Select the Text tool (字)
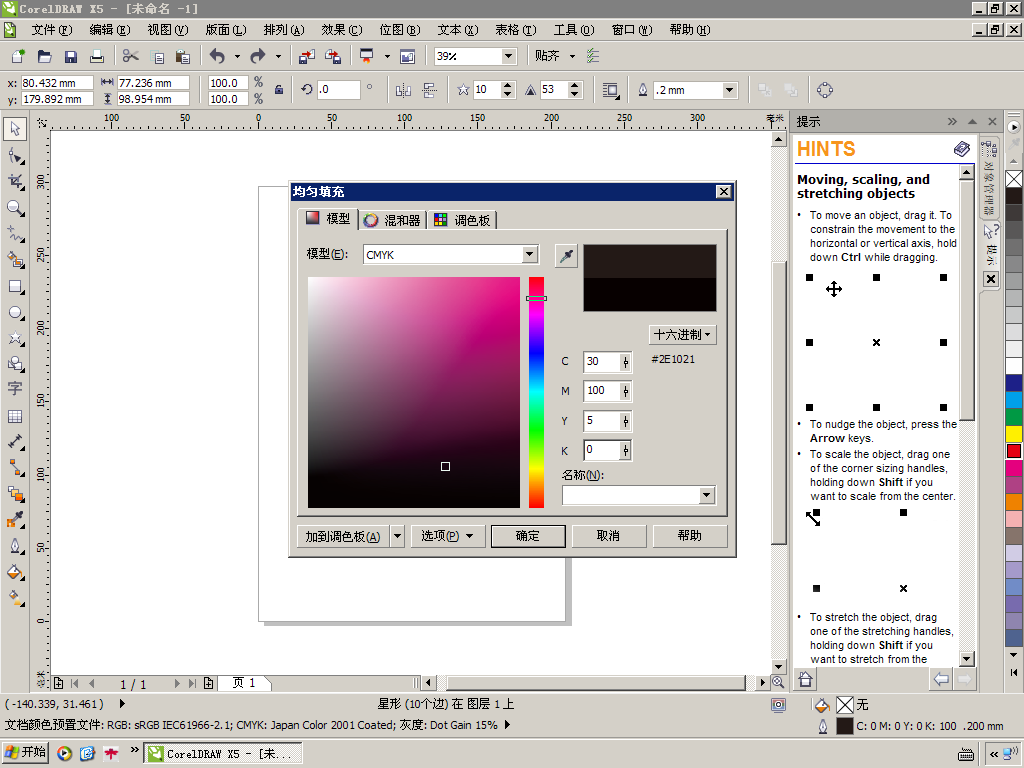 click(x=15, y=388)
